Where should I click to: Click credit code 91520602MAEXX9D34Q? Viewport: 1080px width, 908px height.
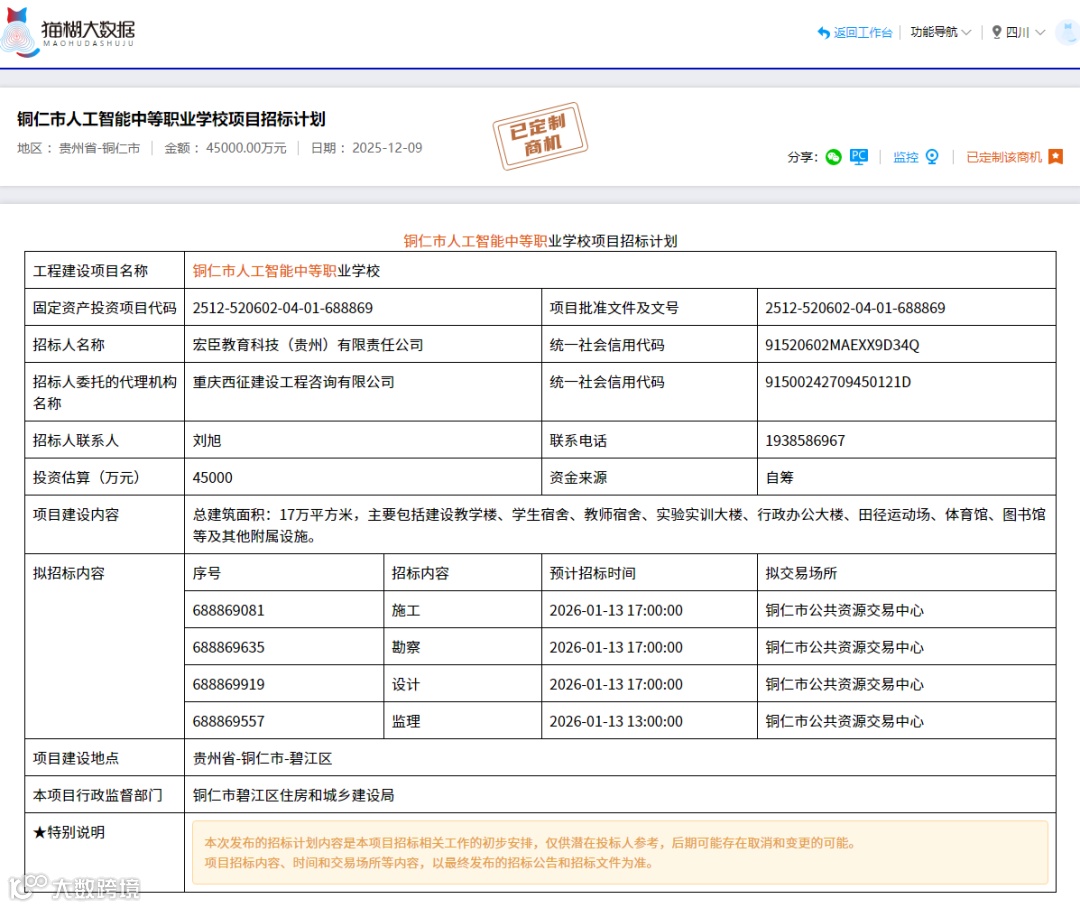coord(842,344)
